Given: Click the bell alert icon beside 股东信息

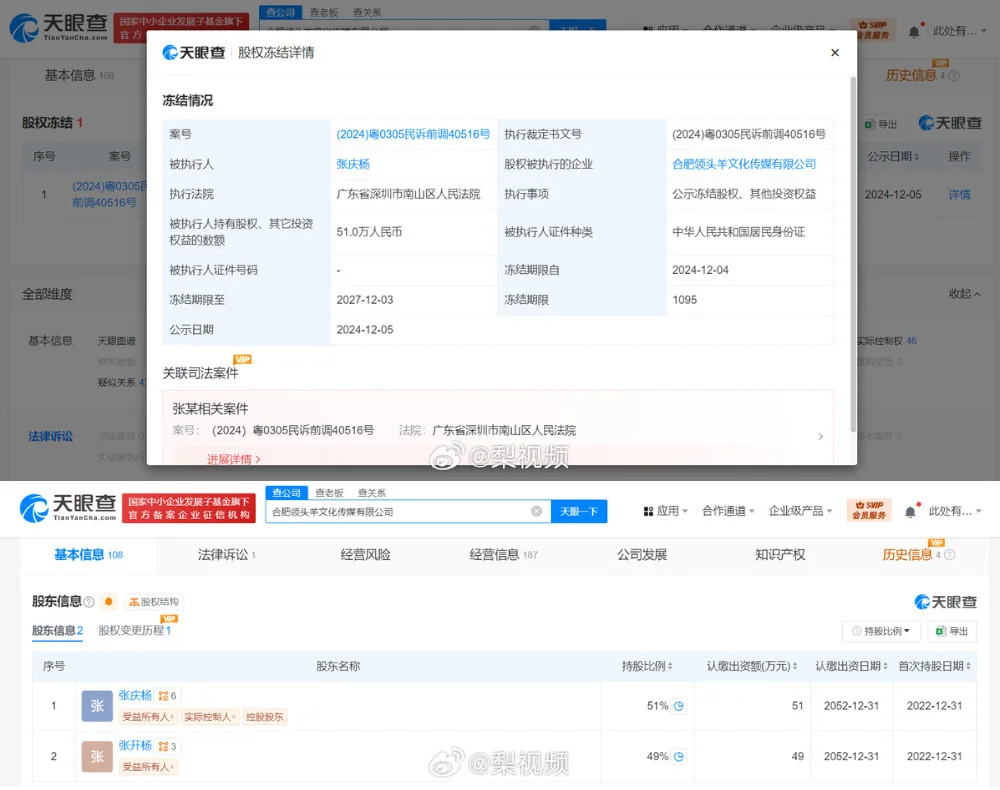Looking at the screenshot, I should point(109,602).
